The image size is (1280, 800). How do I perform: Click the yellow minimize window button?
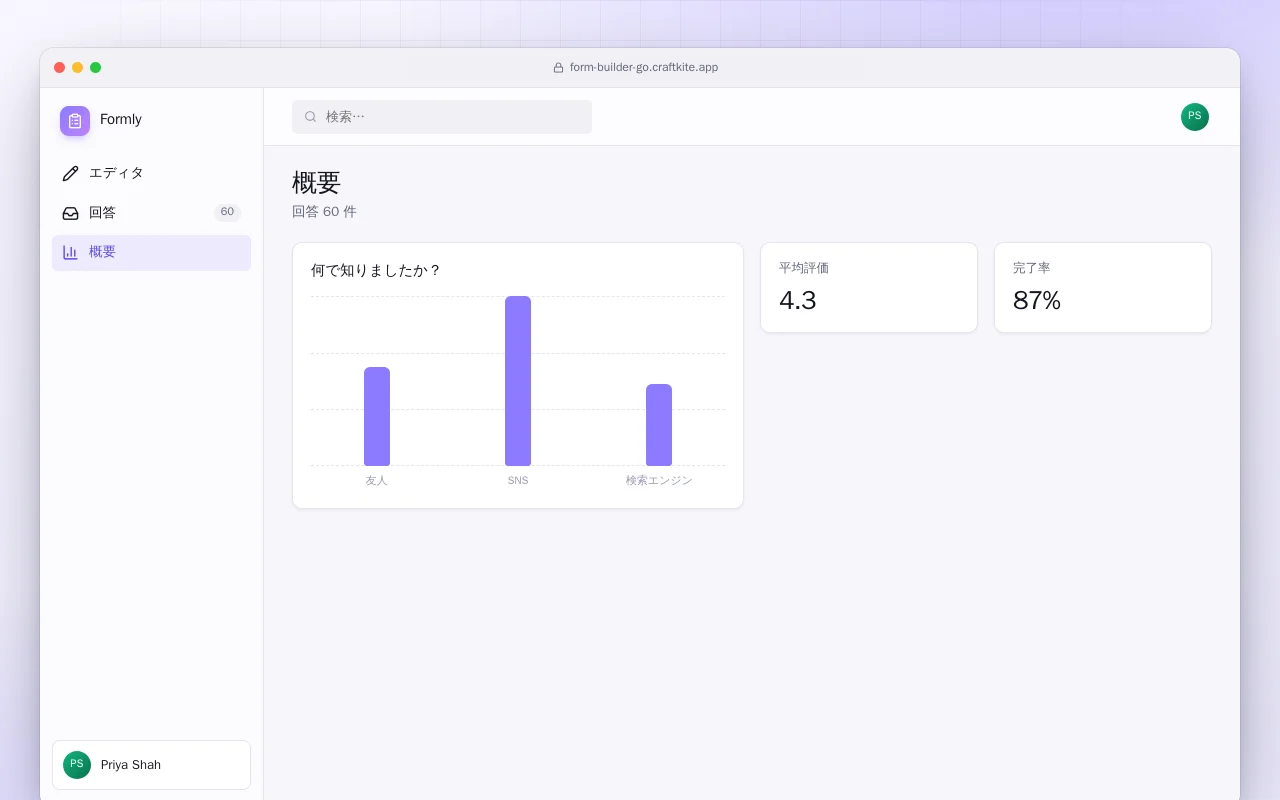(x=78, y=68)
